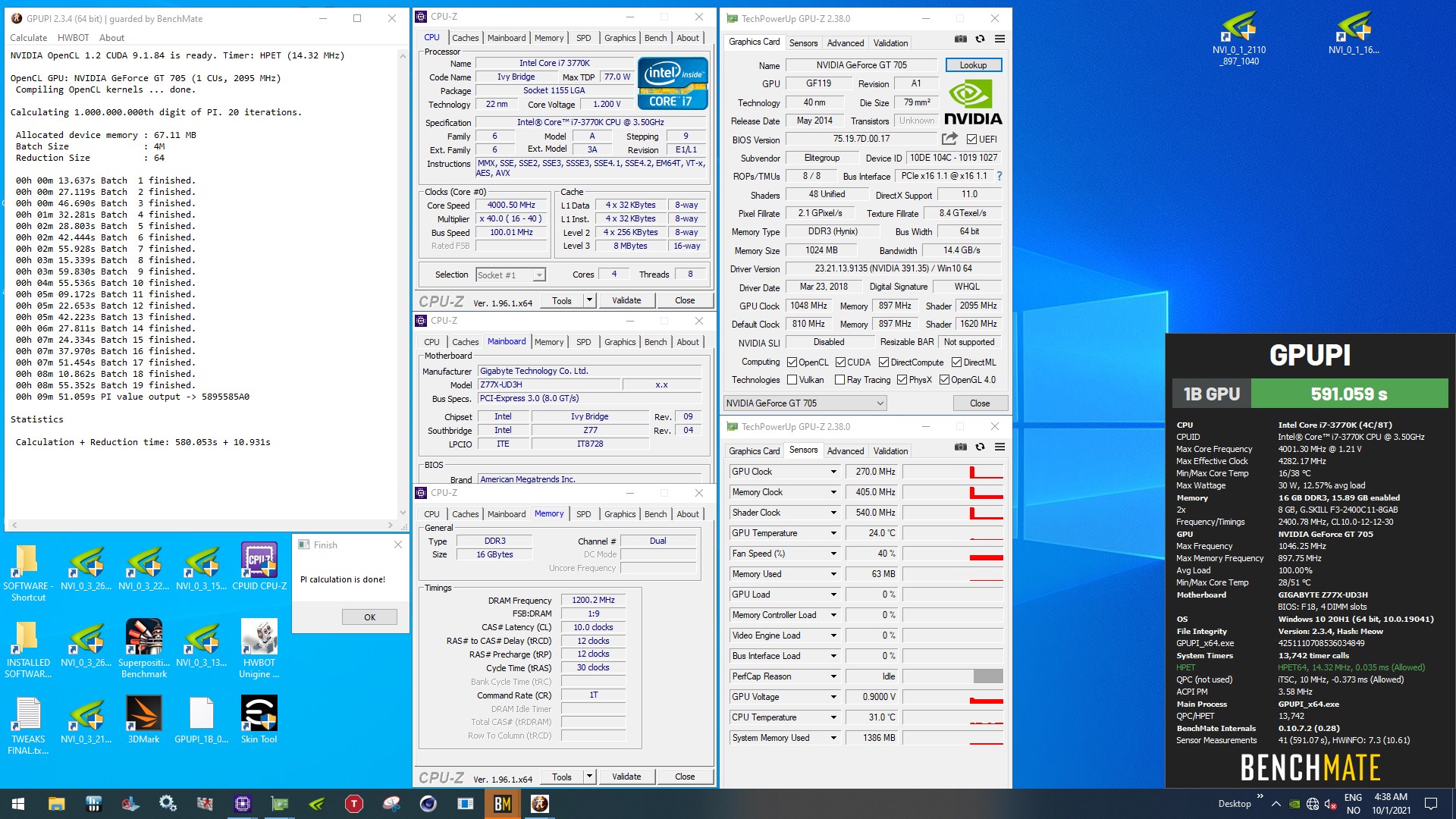Toggle the Ray Tracing checkbox
The height and width of the screenshot is (819, 1456).
[839, 380]
